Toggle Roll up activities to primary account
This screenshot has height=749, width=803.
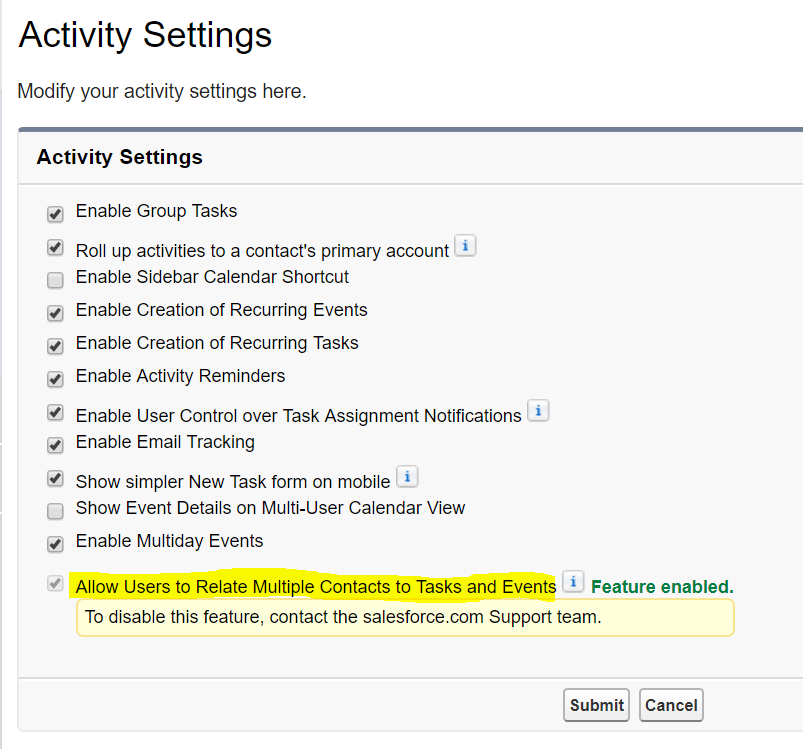(55, 248)
